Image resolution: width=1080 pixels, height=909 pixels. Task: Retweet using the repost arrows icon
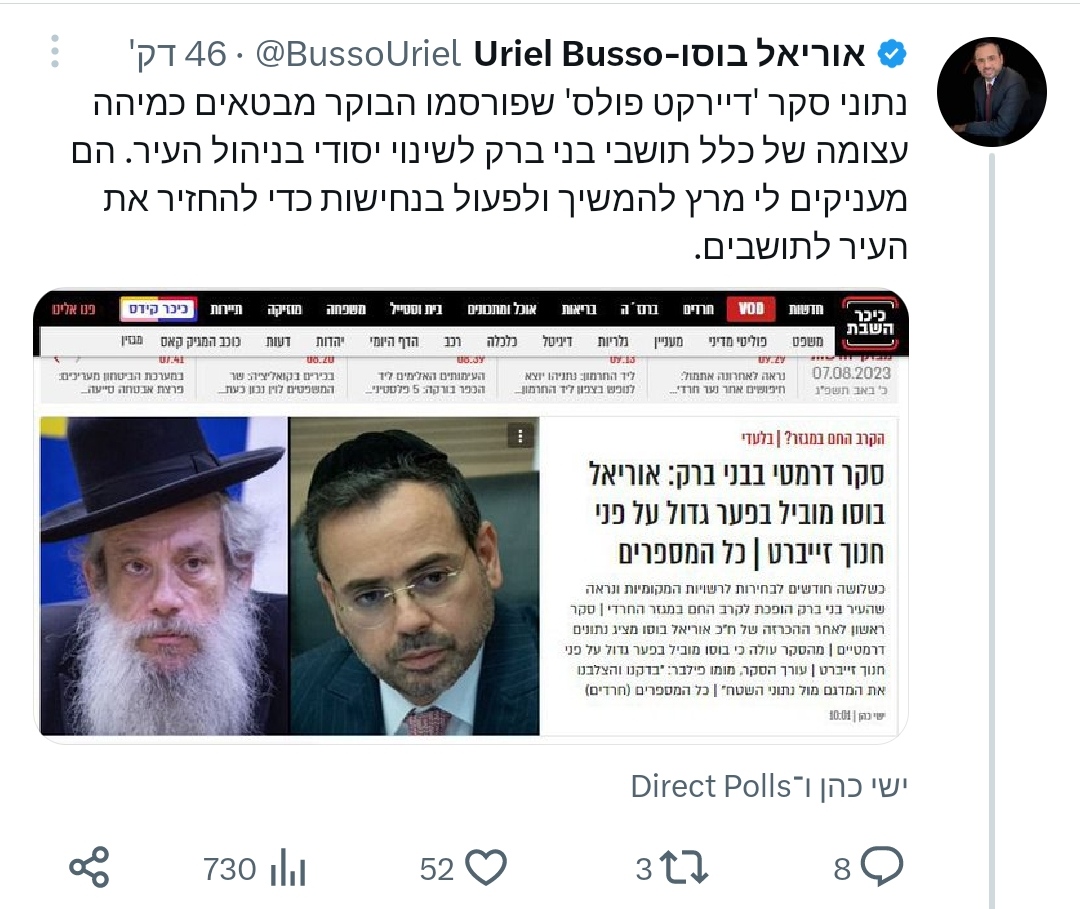click(x=684, y=868)
